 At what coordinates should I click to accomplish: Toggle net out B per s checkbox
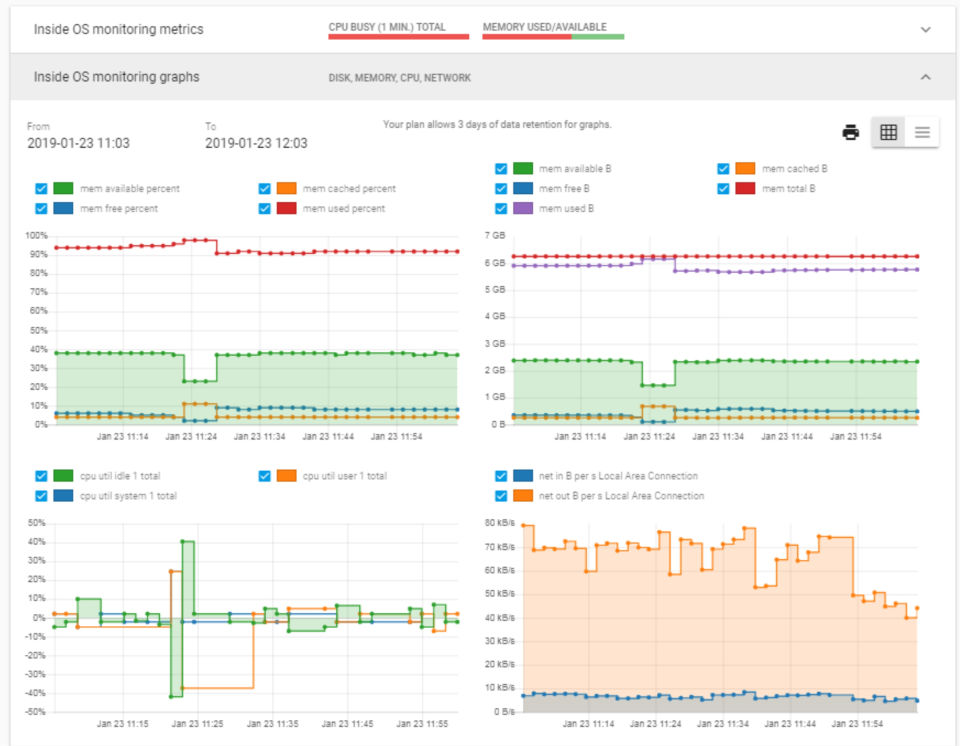pos(501,496)
